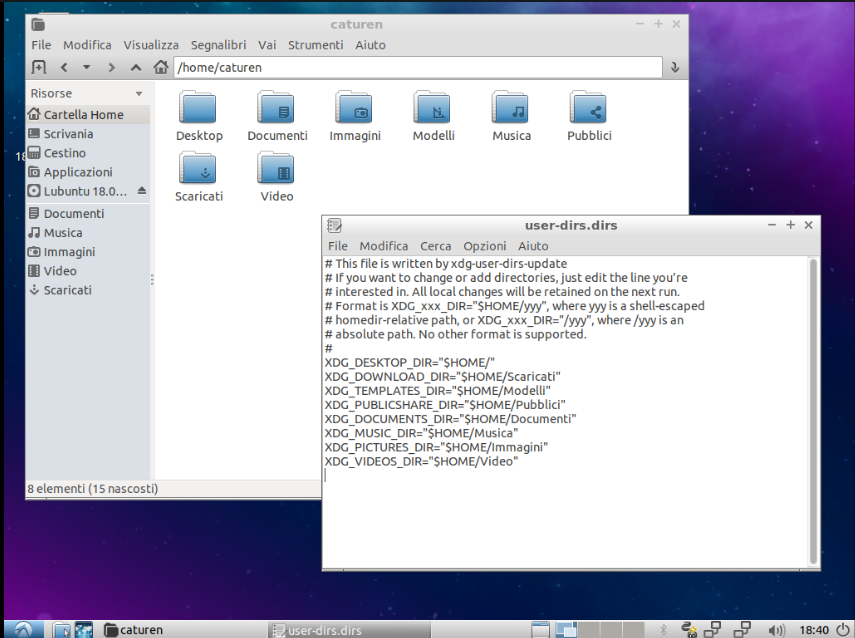Click the home icon in file manager toolbar
Image resolution: width=855 pixels, height=638 pixels.
pos(160,67)
